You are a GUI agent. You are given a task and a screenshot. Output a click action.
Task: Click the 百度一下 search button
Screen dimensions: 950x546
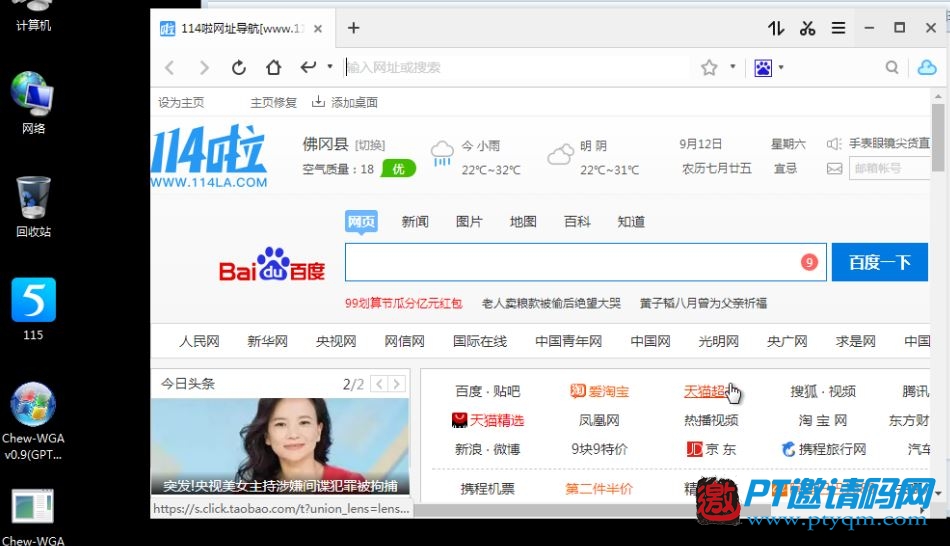(x=880, y=262)
